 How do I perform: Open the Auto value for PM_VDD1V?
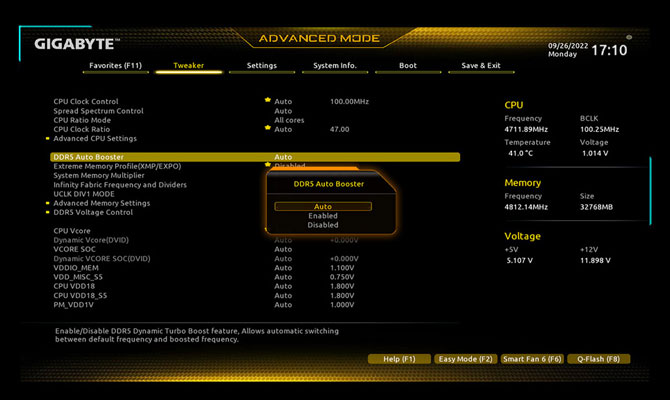(283, 305)
